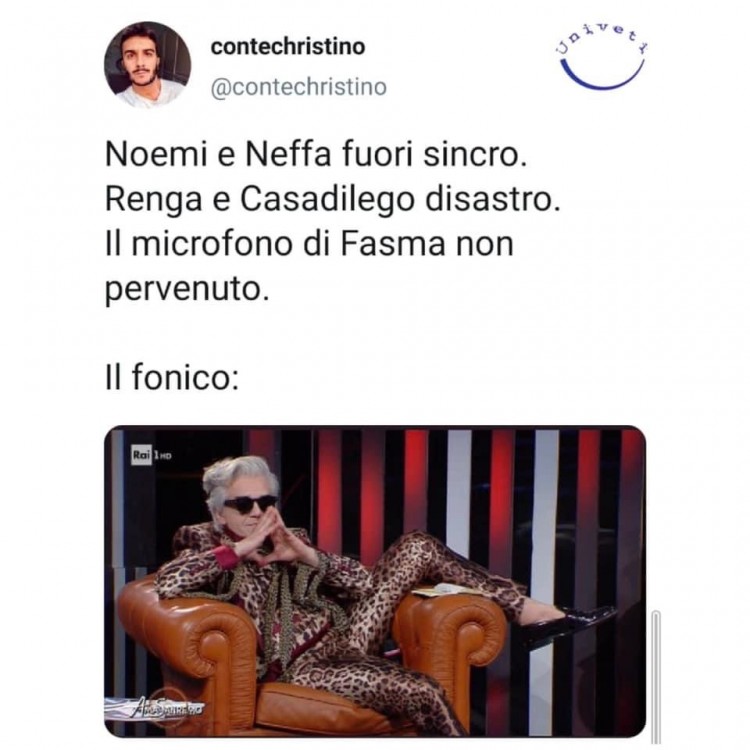The width and height of the screenshot is (750, 750).
Task: Click the black sunglasses in the photo
Action: pos(250,504)
